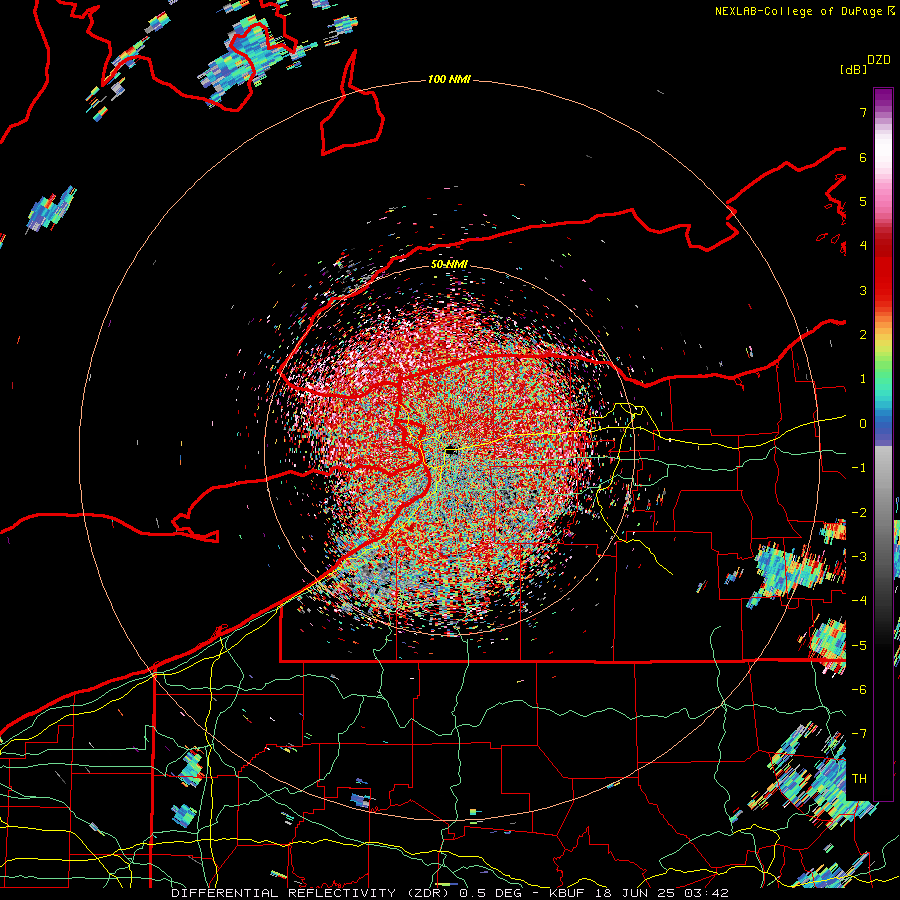Click the "4" color scale tick label
This screenshot has height=900, width=900.
[863, 246]
